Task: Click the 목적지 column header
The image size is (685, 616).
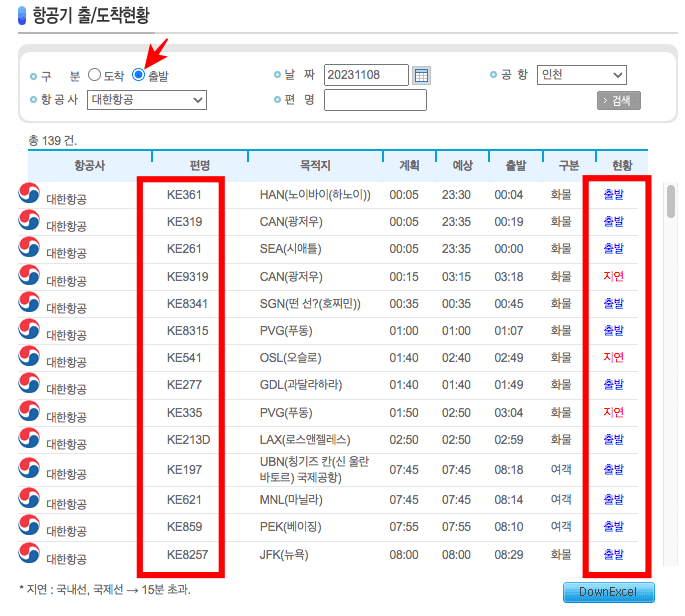Action: (x=315, y=166)
